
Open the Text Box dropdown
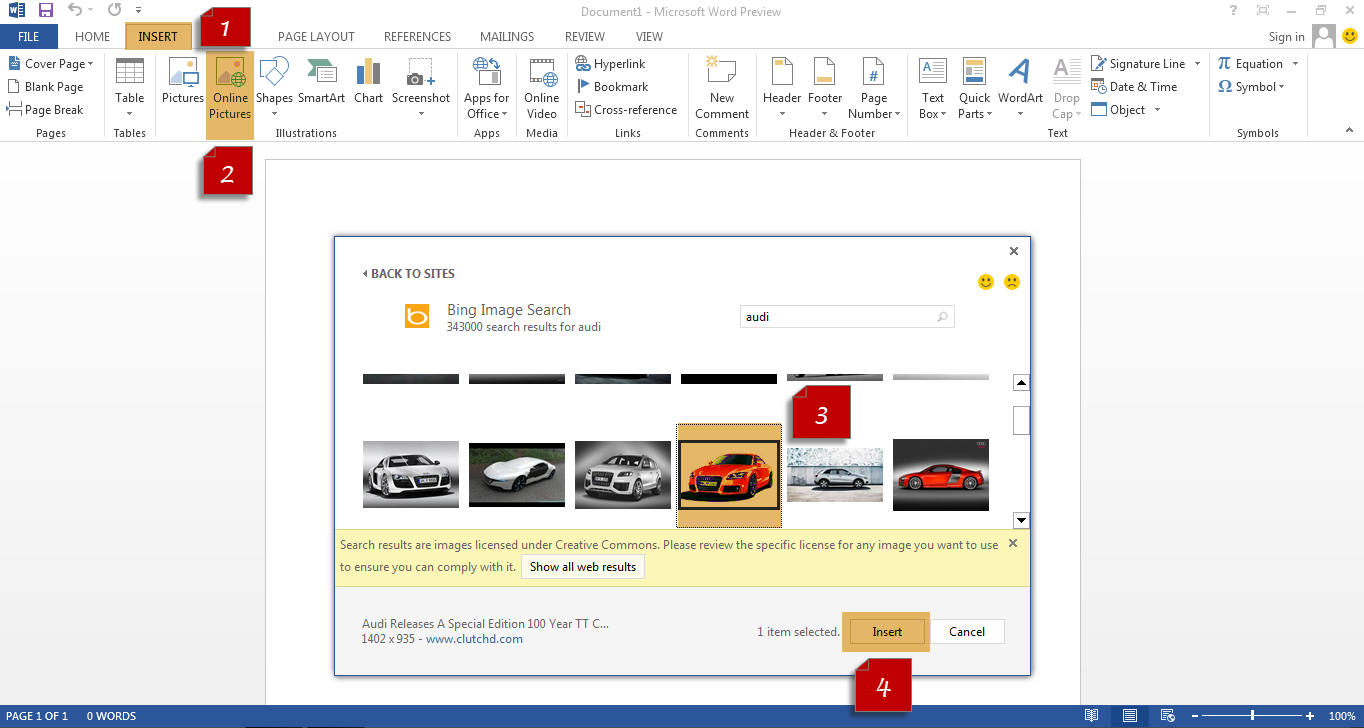[x=933, y=88]
